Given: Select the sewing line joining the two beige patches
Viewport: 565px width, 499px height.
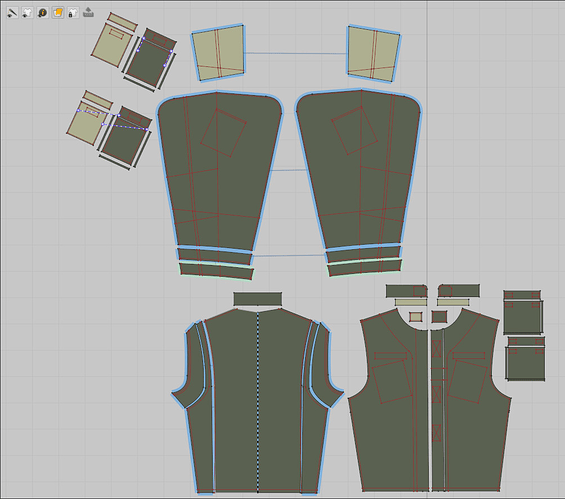Looking at the screenshot, I should pos(296,53).
